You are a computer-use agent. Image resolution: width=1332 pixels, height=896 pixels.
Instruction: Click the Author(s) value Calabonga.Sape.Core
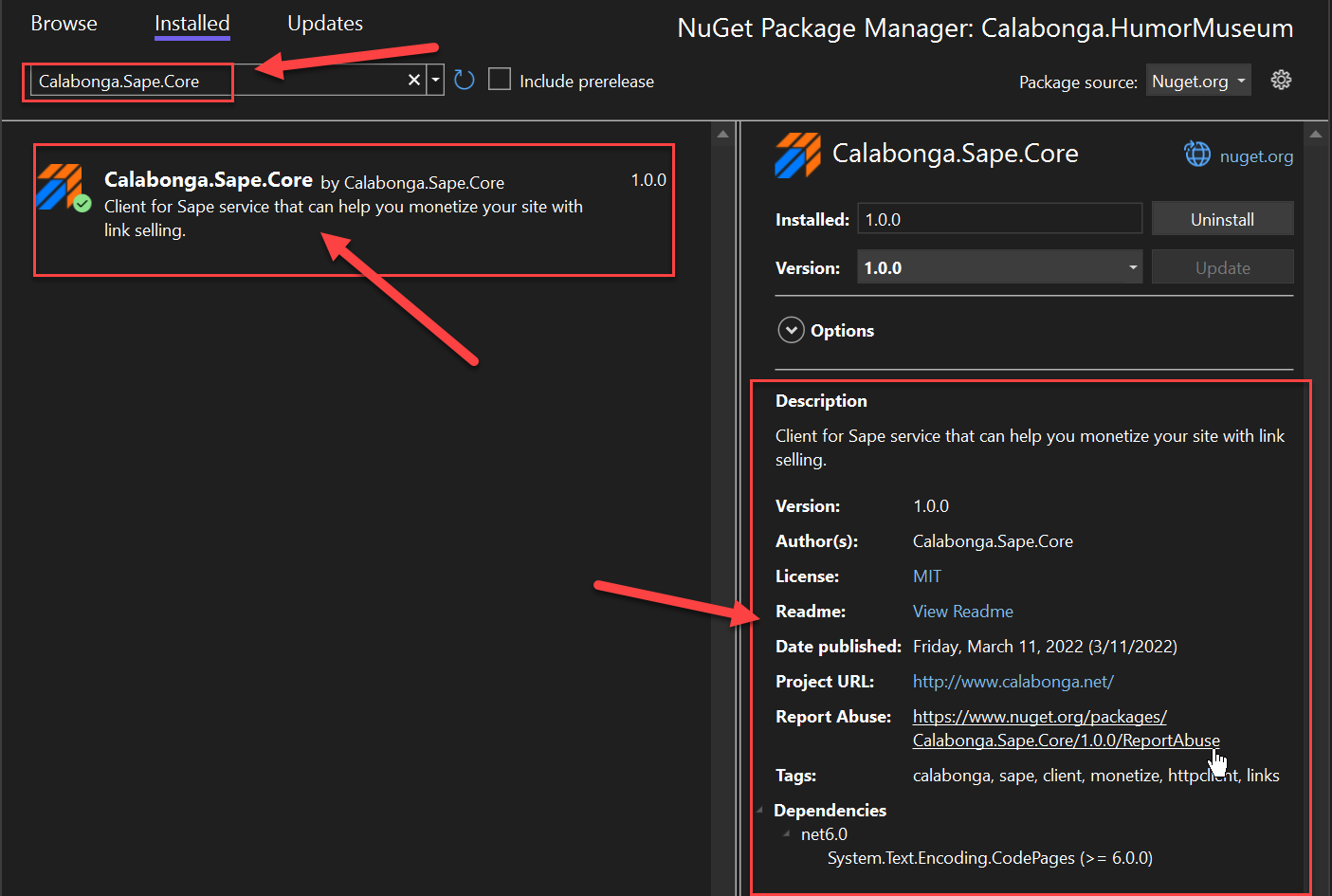[993, 541]
